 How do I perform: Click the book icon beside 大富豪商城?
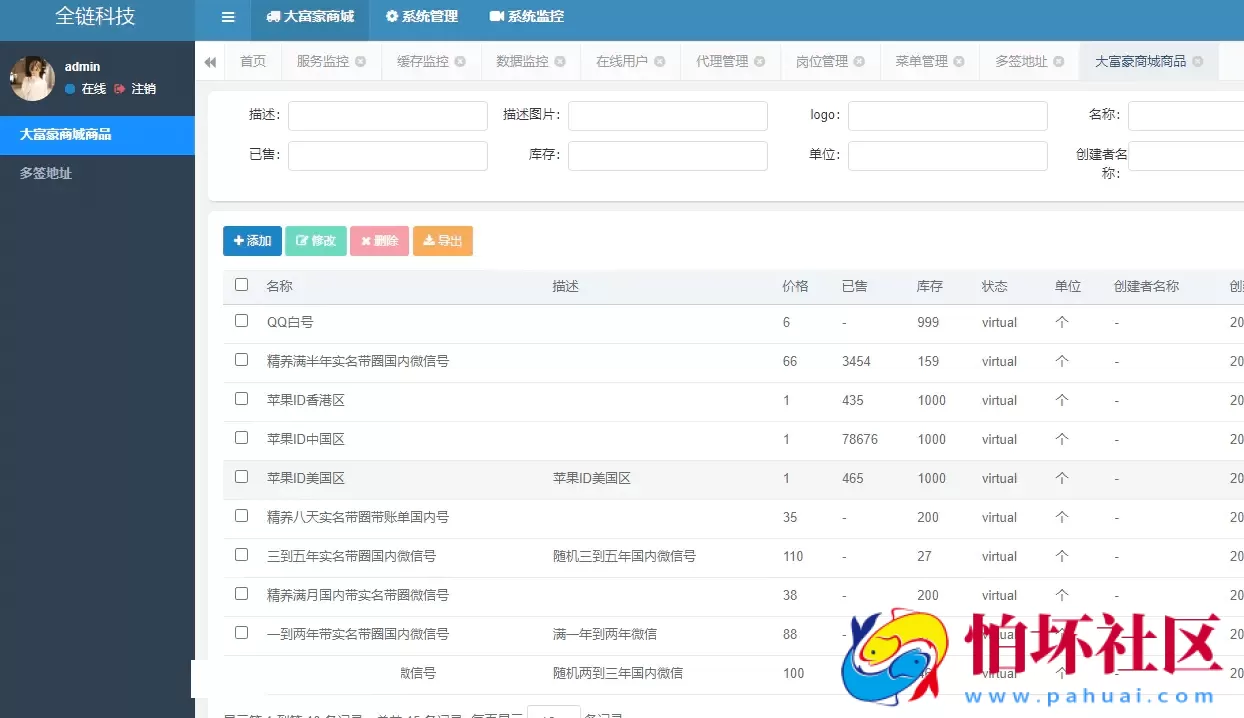coord(273,16)
